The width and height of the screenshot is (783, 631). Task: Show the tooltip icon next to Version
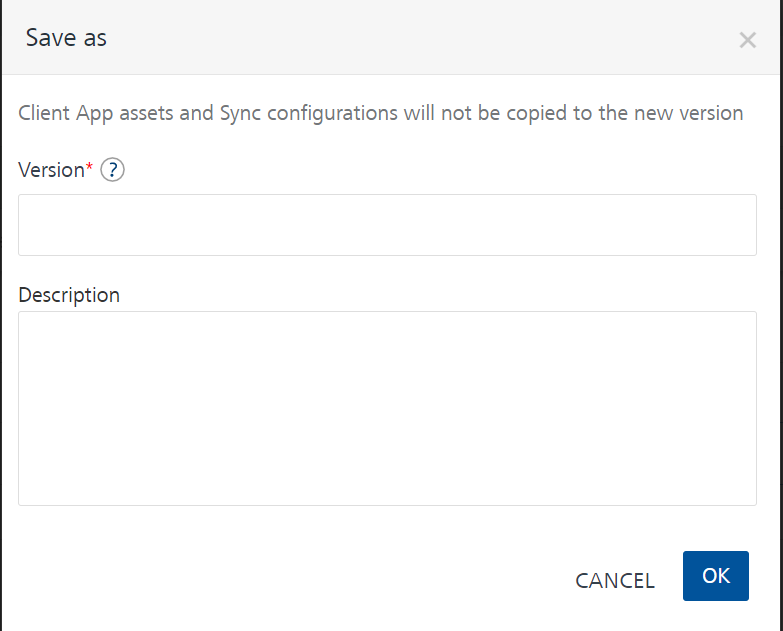click(x=113, y=171)
